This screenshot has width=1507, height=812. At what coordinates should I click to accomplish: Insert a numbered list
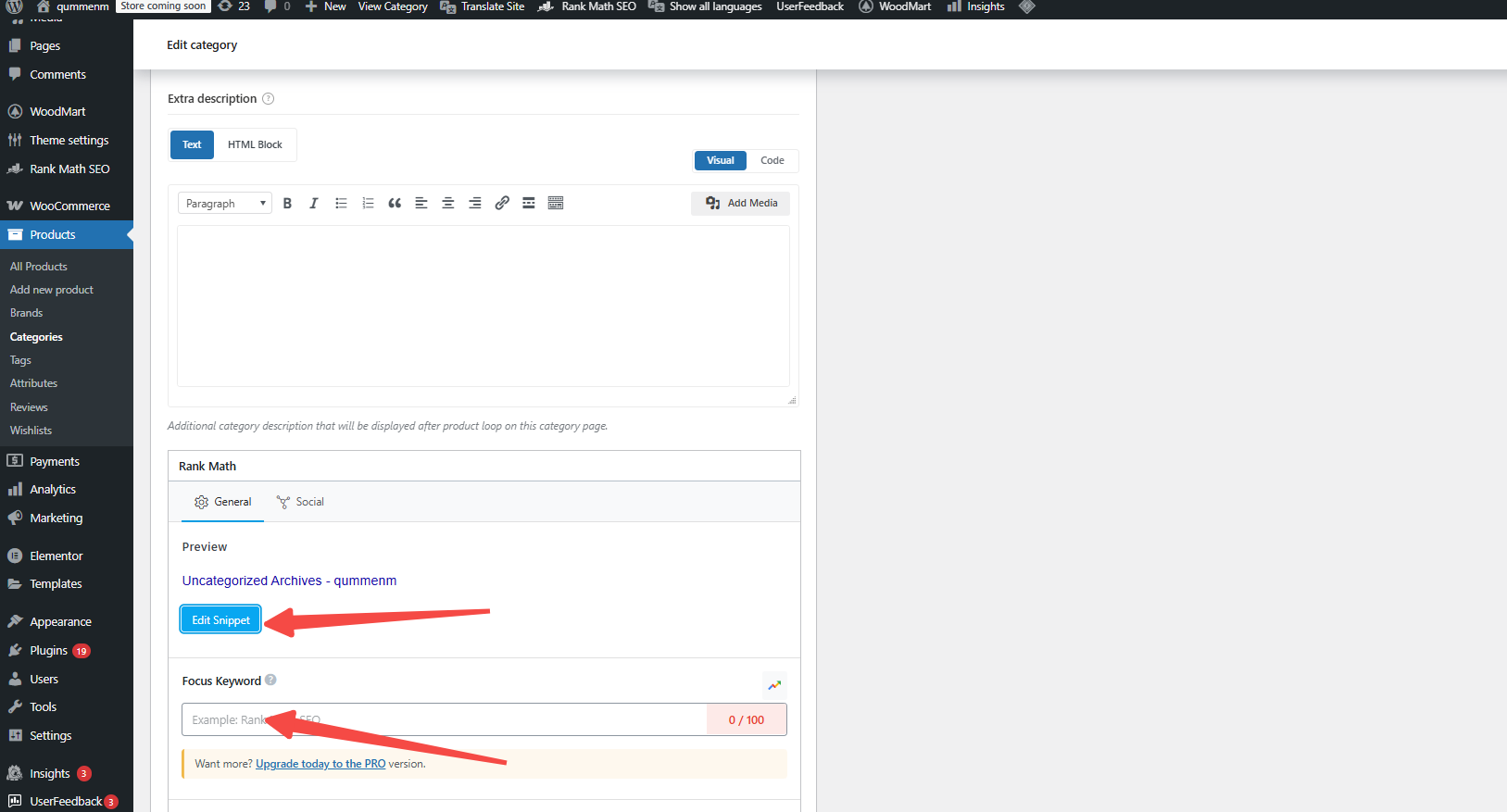[x=368, y=204]
